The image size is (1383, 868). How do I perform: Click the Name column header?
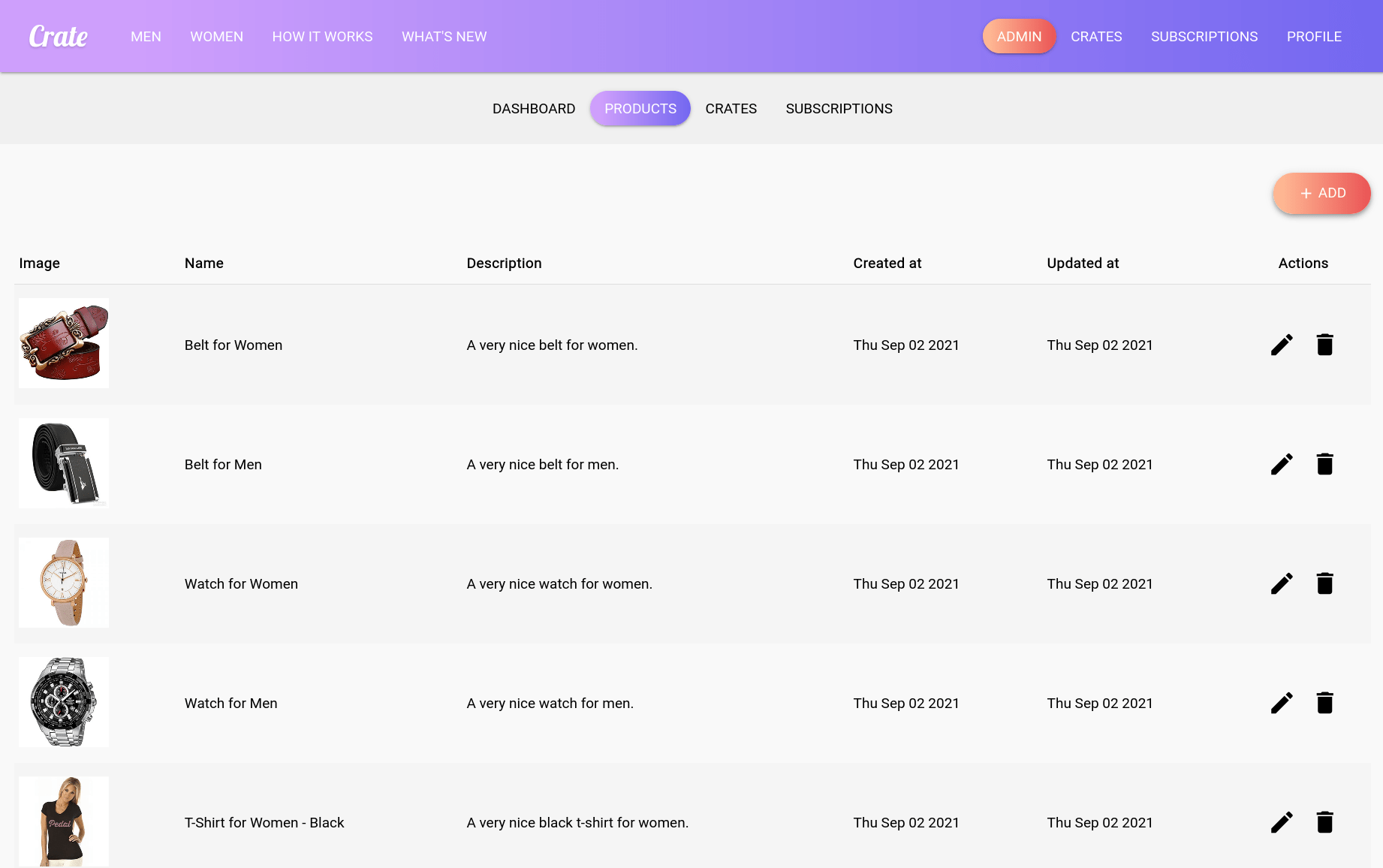tap(204, 264)
